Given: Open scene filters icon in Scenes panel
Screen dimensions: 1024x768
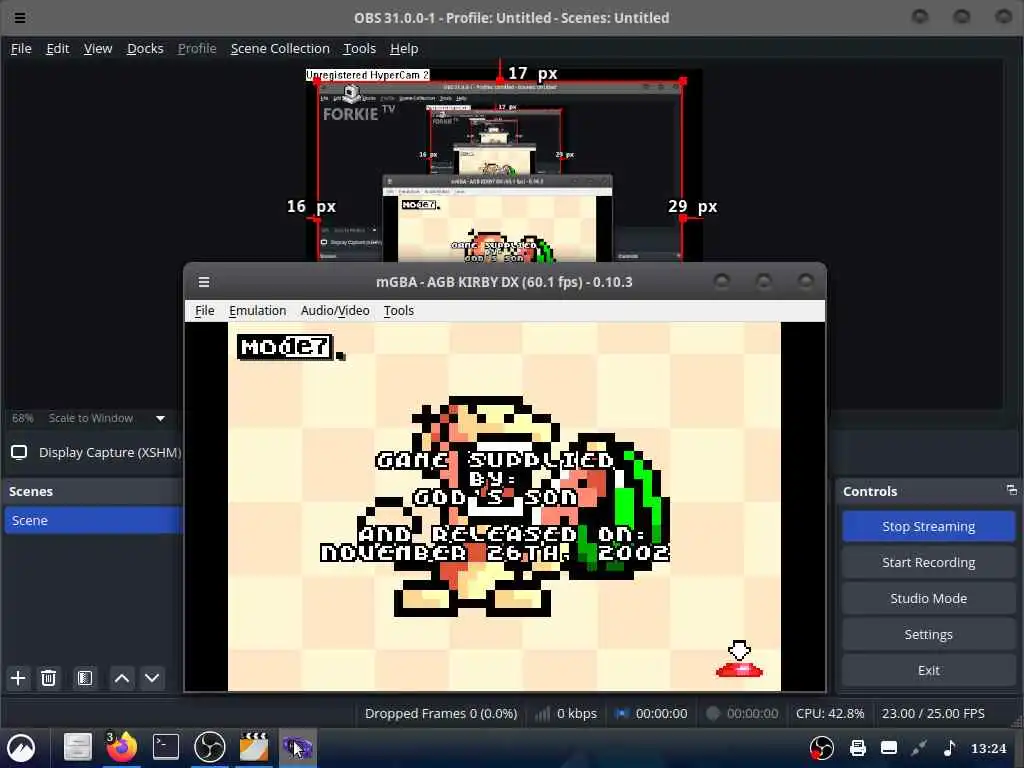Looking at the screenshot, I should [x=85, y=678].
